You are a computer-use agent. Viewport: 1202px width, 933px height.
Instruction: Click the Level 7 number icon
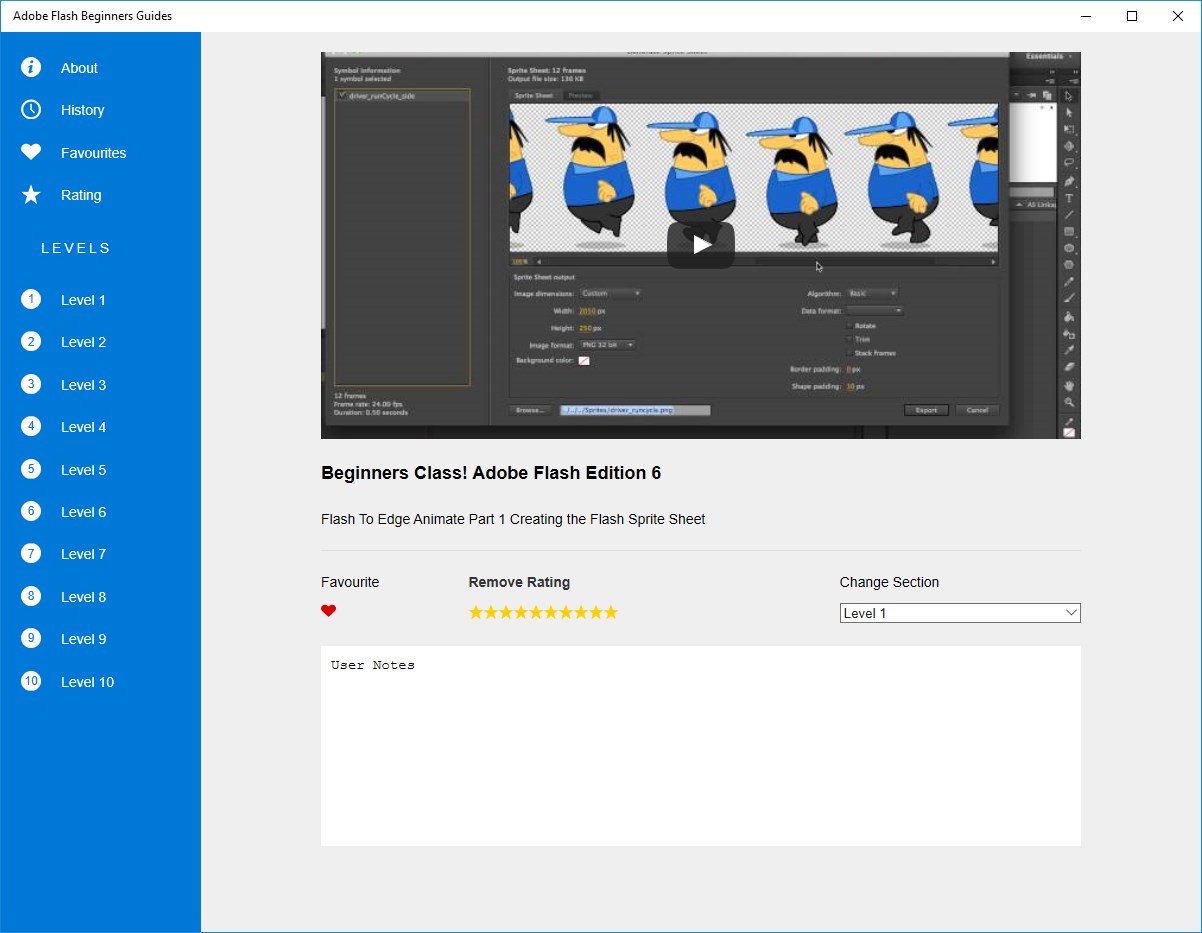(31, 554)
